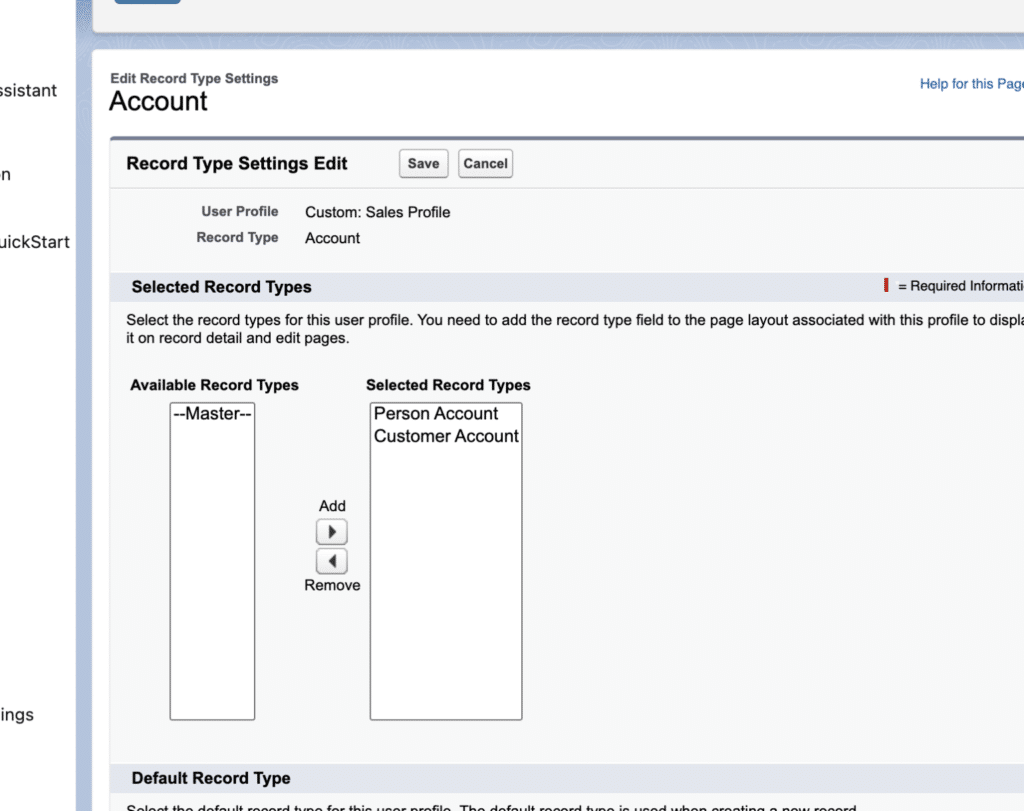Click the partially visible blue button at top
Screen dimensions: 1024x811
[x=147, y=2]
